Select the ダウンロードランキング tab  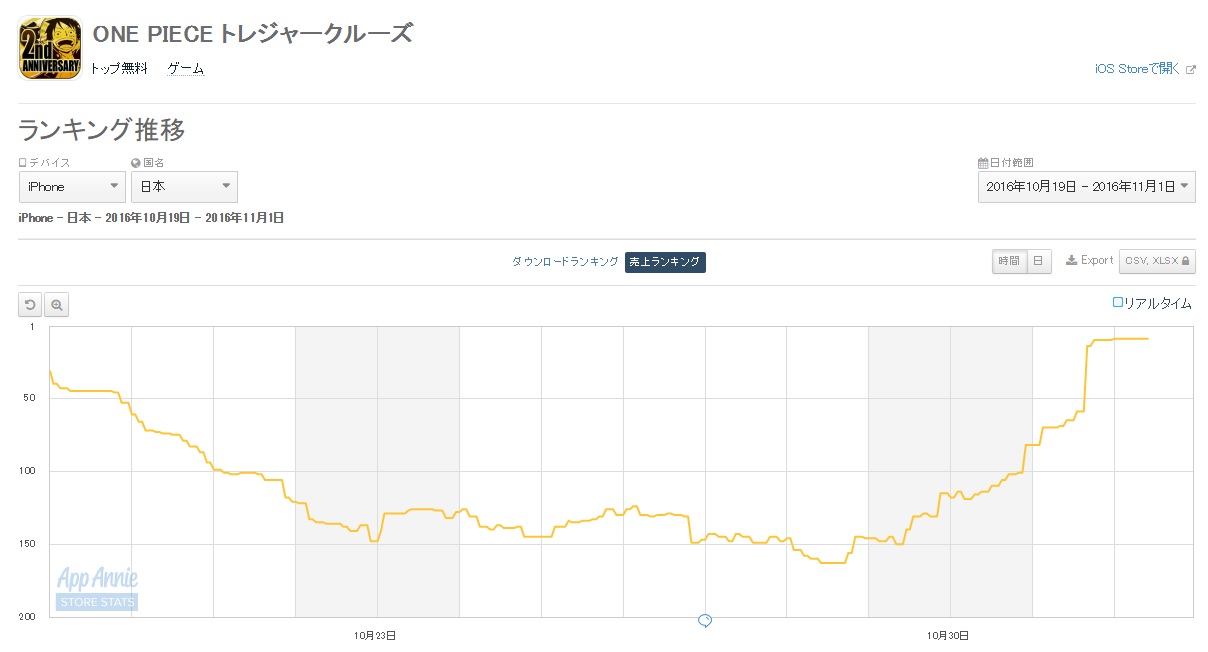(565, 262)
